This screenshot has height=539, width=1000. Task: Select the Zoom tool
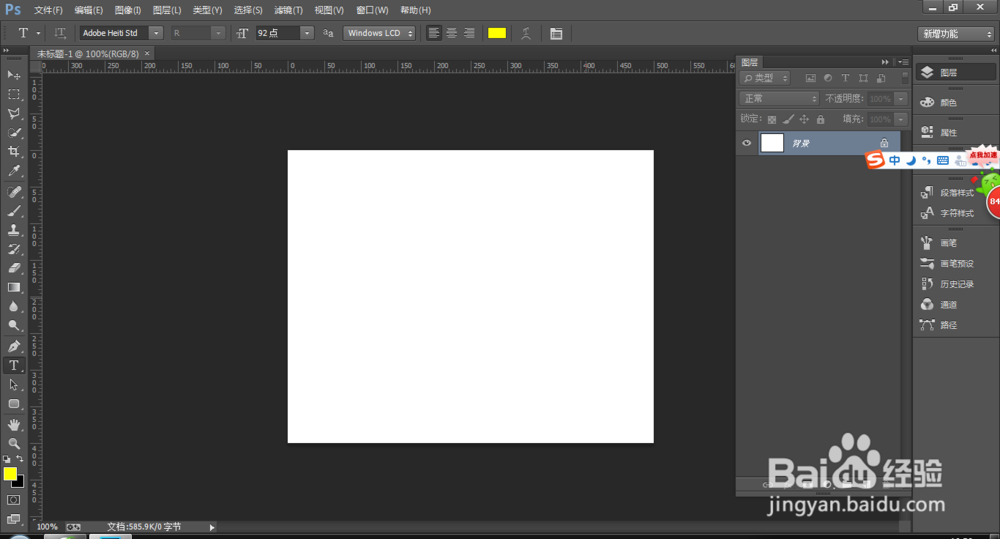coord(13,443)
